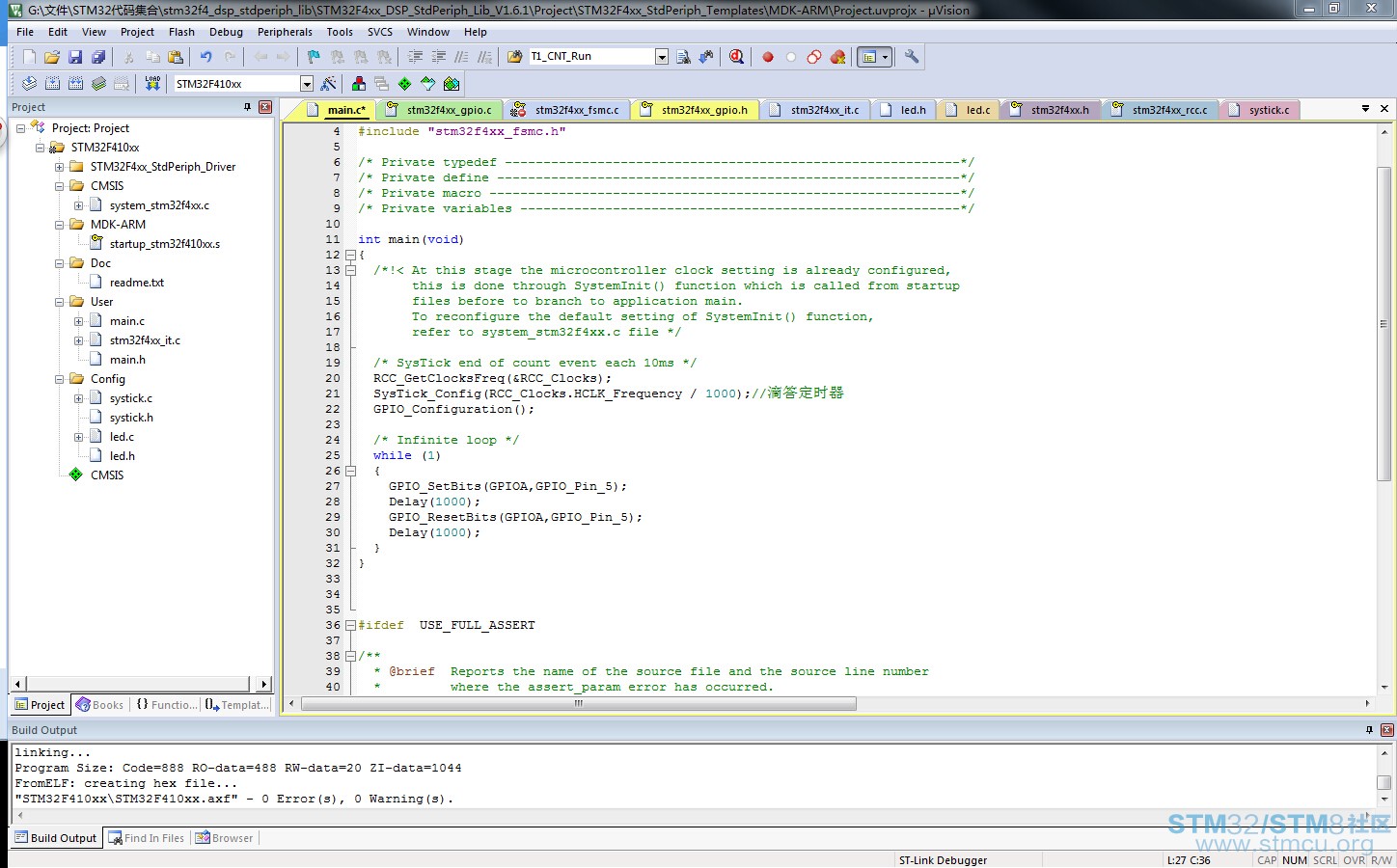
Task: Open the STM32F410xx target dropdown
Action: [x=307, y=84]
